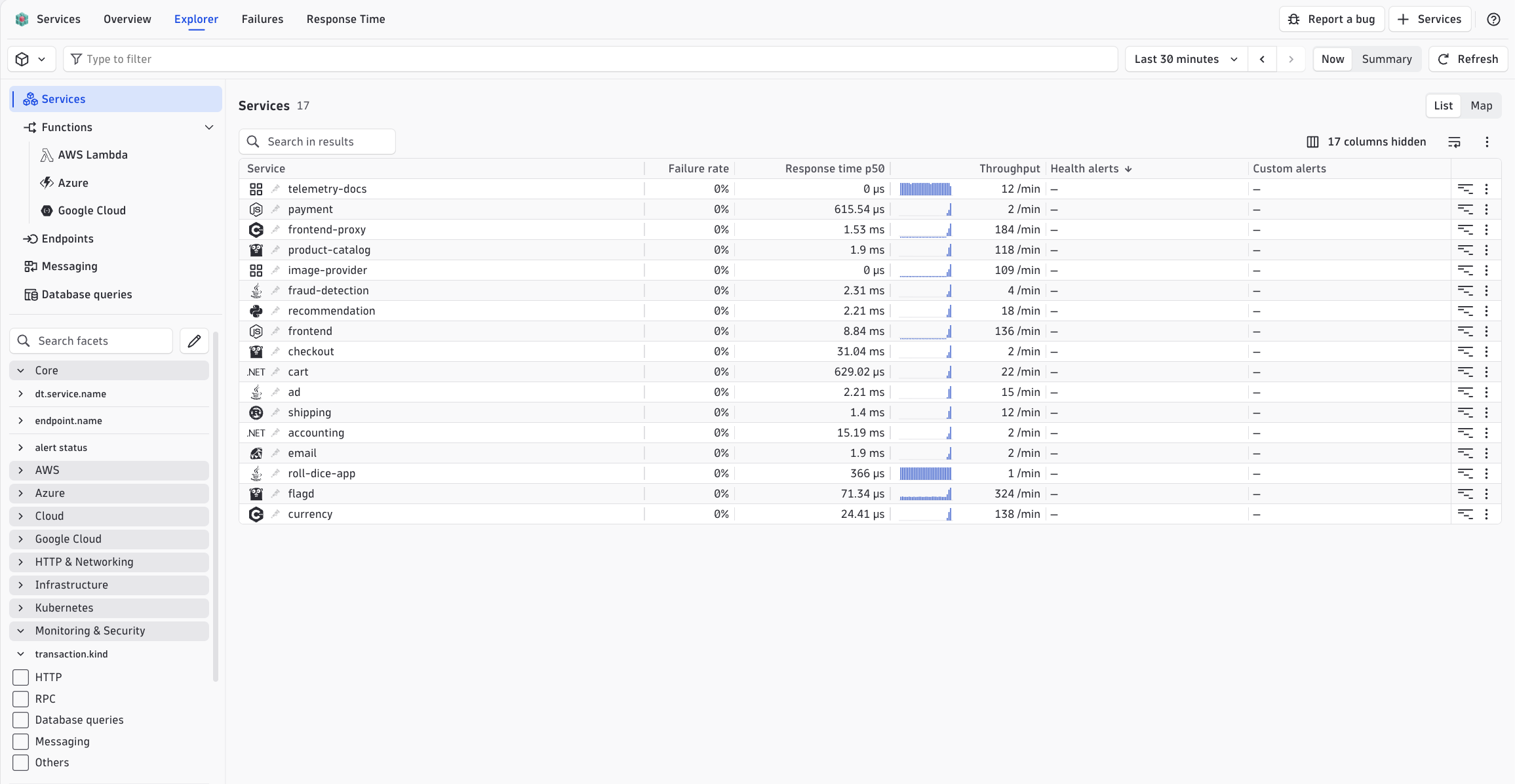Click the Type to filter field

coord(590,59)
